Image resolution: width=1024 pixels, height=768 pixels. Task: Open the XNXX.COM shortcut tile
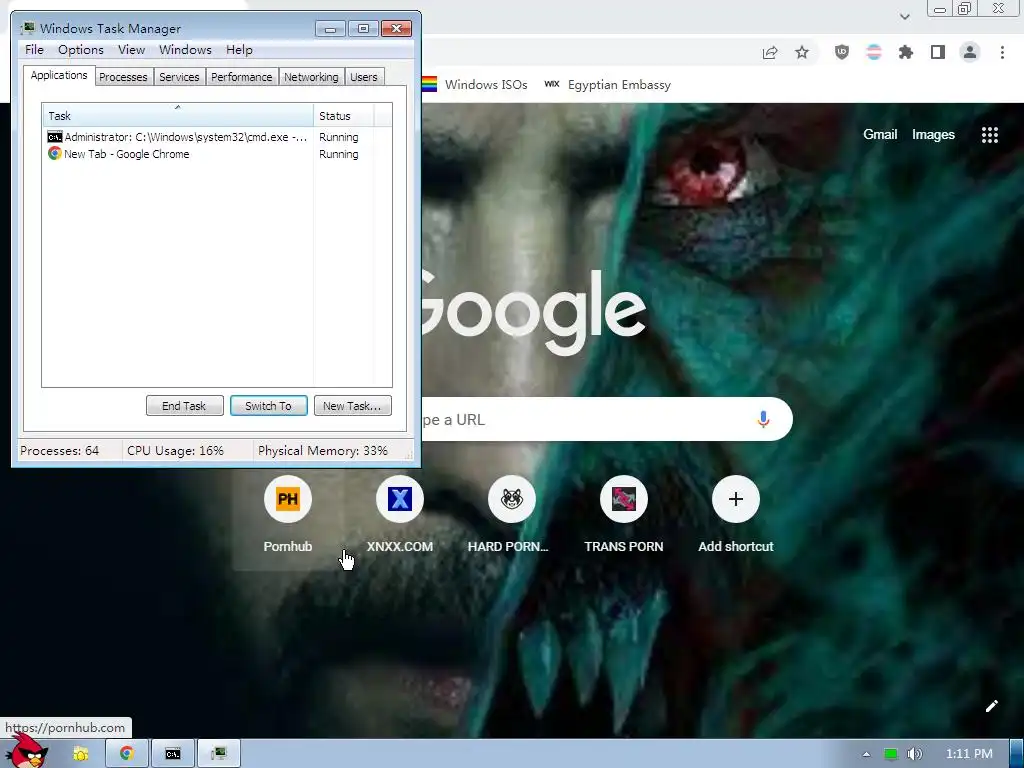click(x=400, y=515)
